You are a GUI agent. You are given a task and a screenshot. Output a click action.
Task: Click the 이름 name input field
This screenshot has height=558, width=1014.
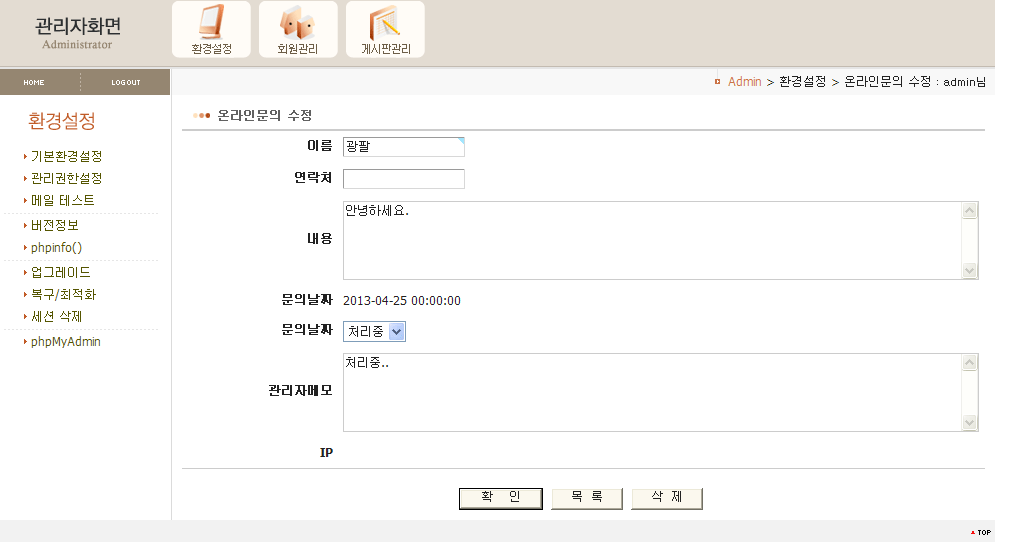pyautogui.click(x=403, y=147)
